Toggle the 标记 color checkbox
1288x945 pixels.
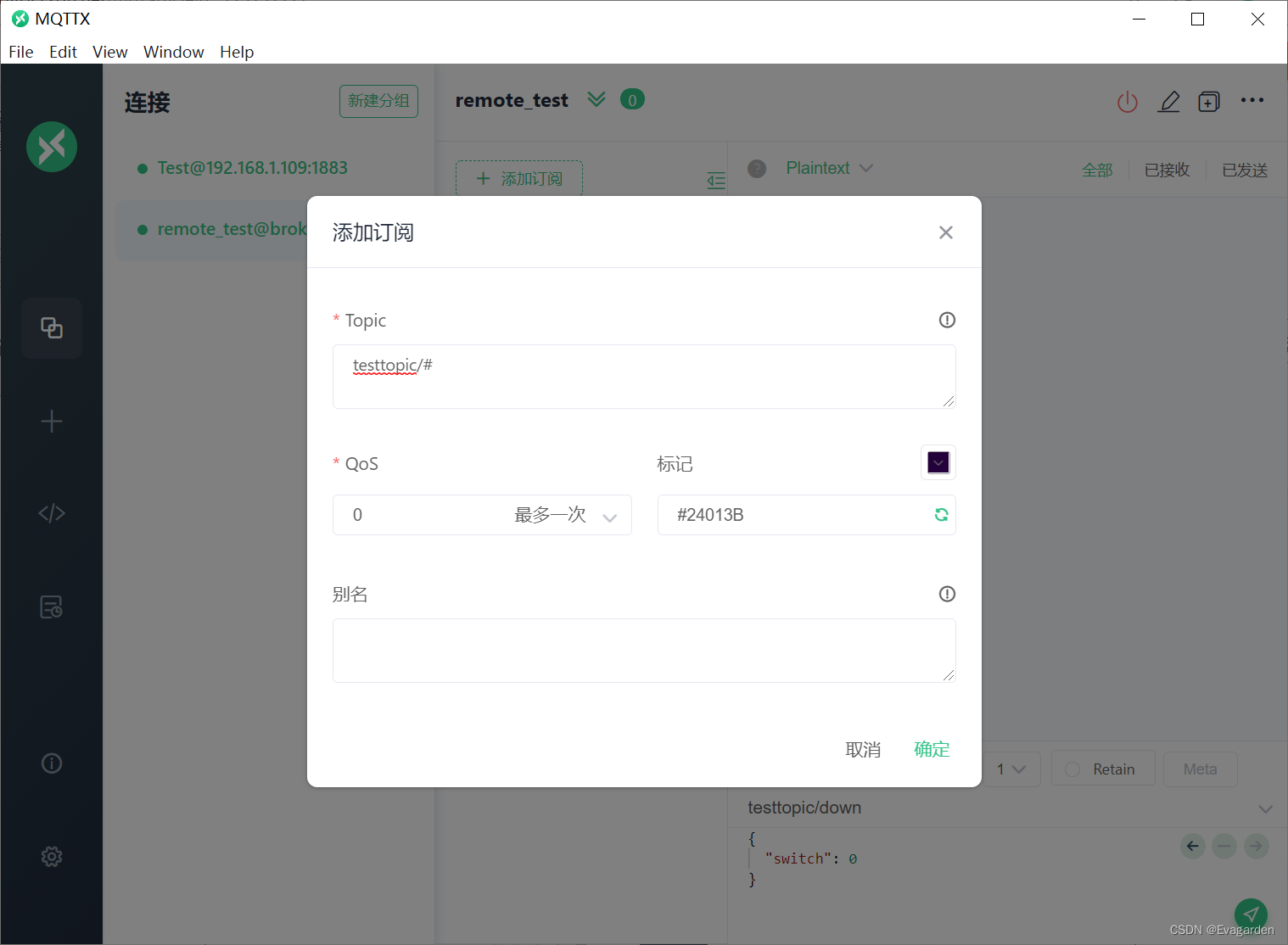click(938, 462)
